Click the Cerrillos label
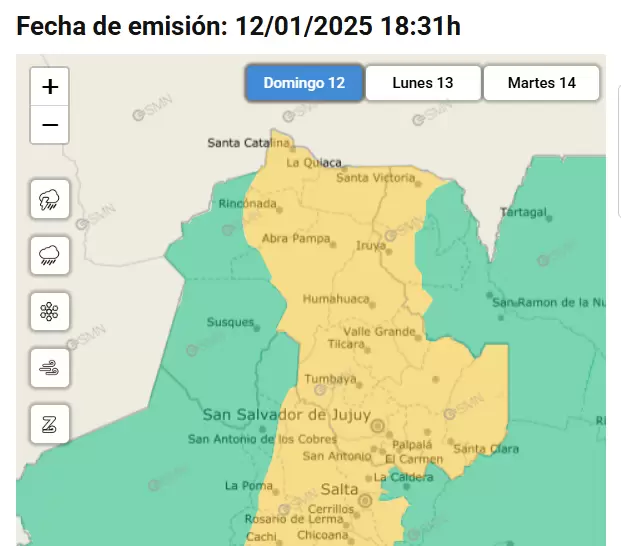This screenshot has height=546, width=621. [331, 509]
